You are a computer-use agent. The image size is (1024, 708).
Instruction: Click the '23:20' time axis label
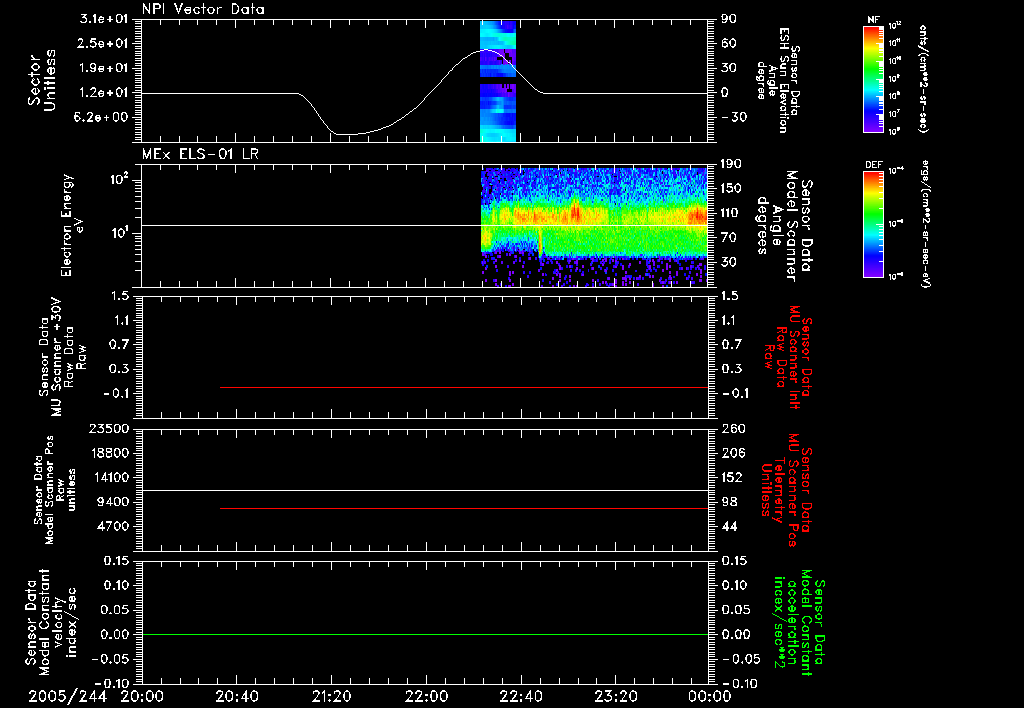tap(616, 696)
